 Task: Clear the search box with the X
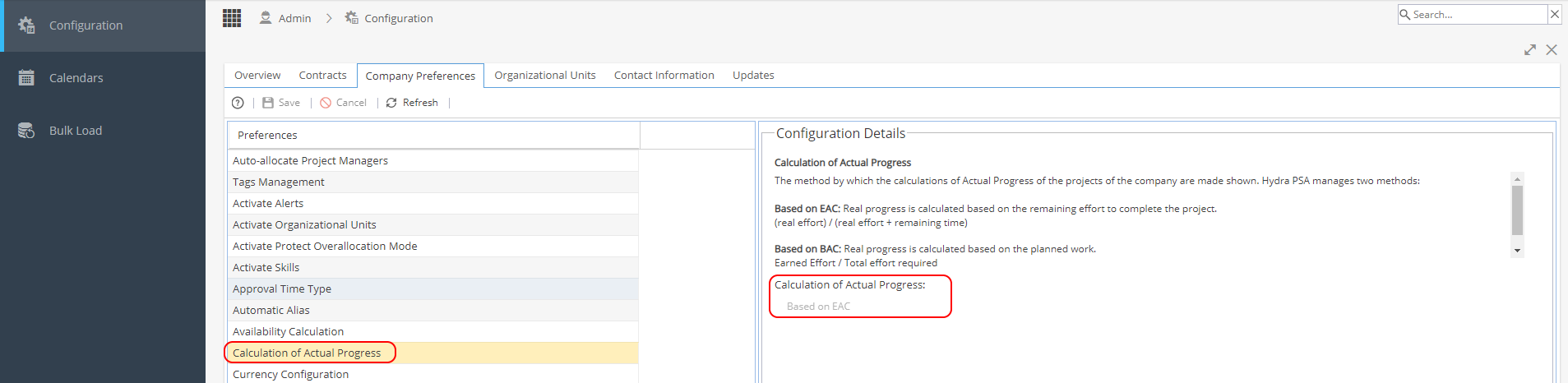coord(1554,14)
